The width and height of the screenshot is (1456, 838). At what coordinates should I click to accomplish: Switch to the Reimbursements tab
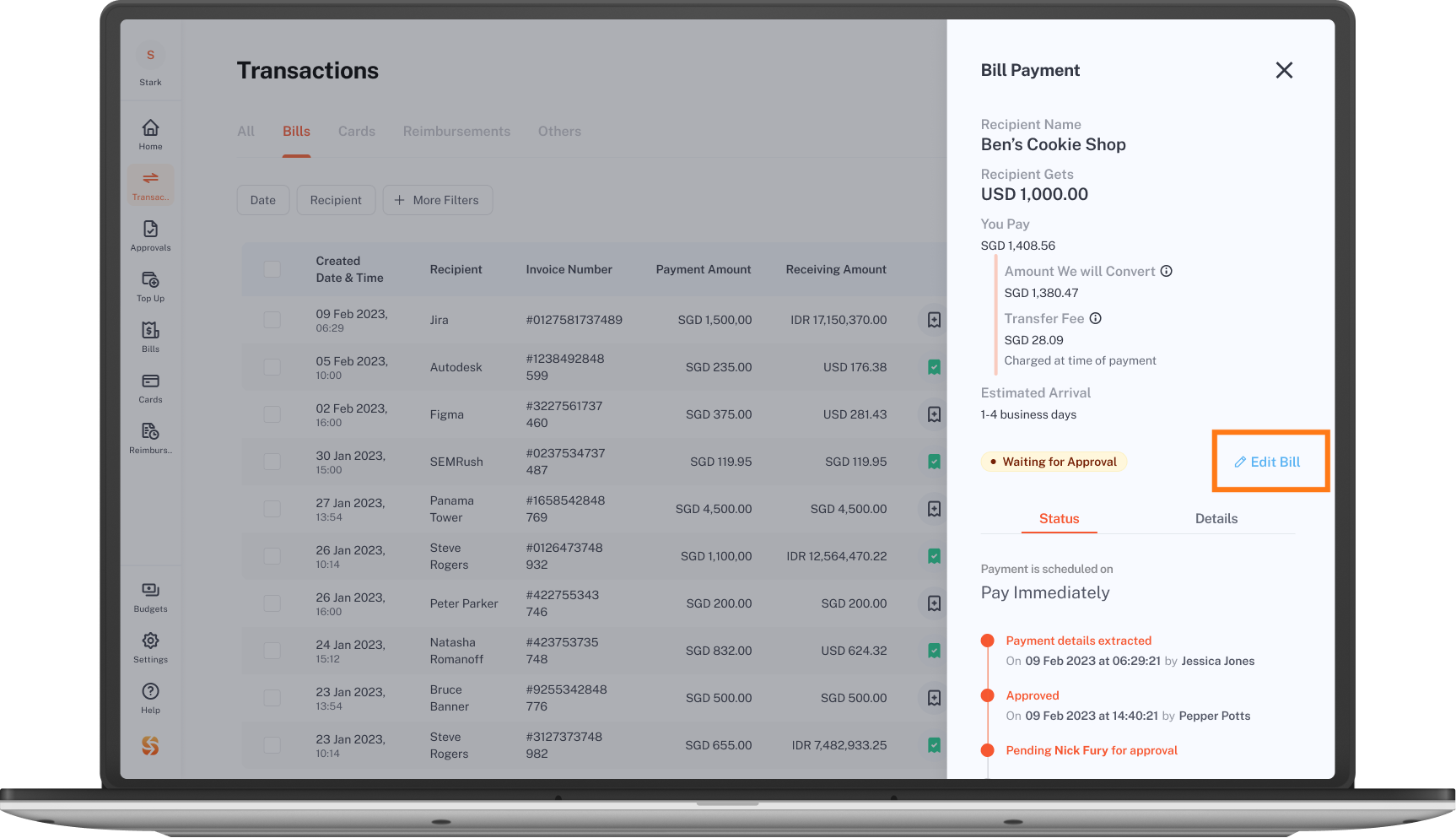click(x=456, y=132)
